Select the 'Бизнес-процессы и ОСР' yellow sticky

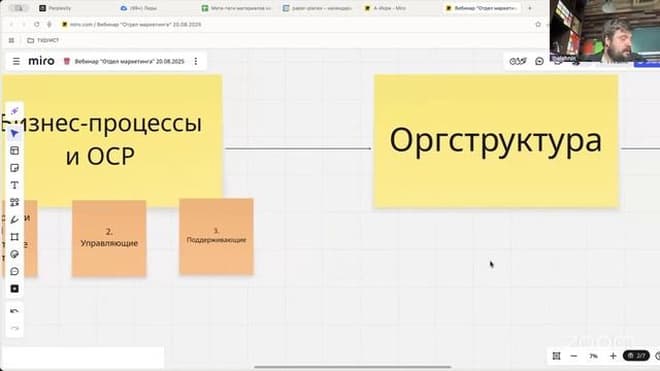point(112,140)
